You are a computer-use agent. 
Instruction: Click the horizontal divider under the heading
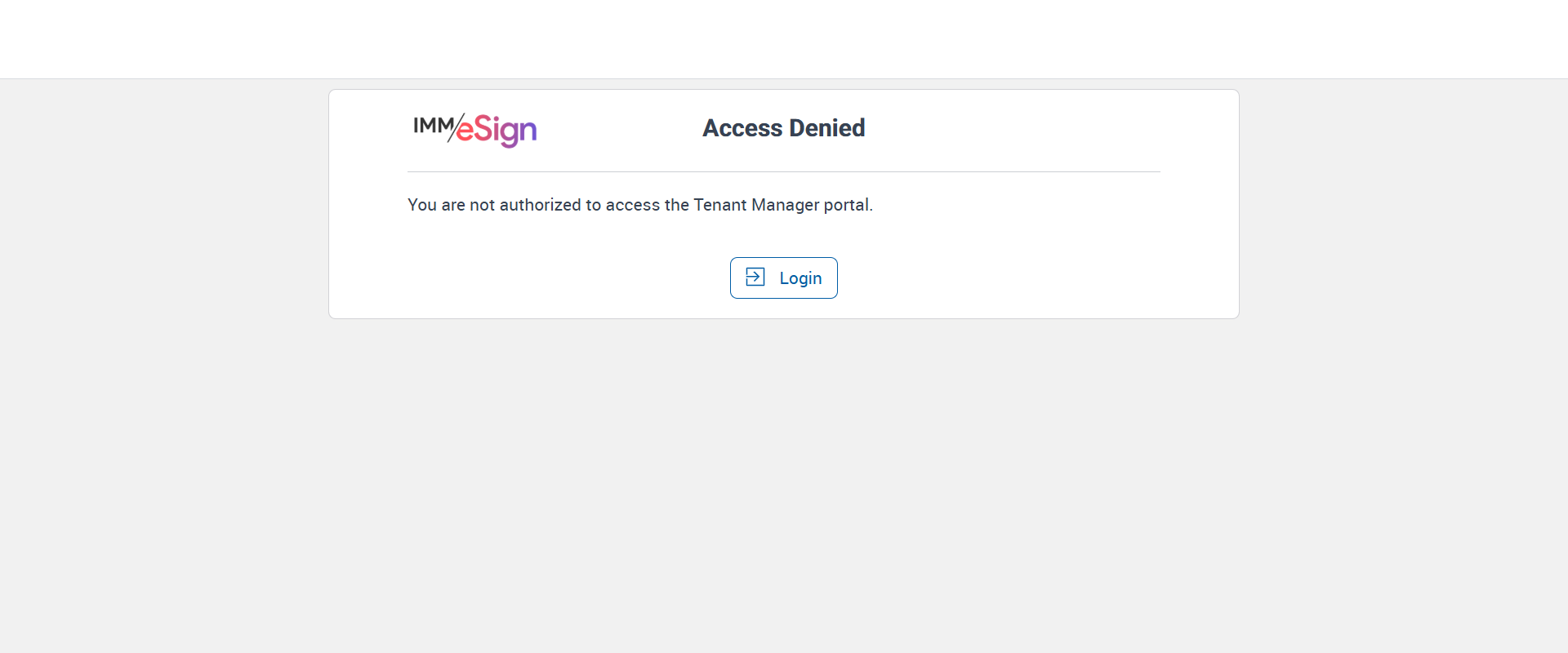click(783, 171)
